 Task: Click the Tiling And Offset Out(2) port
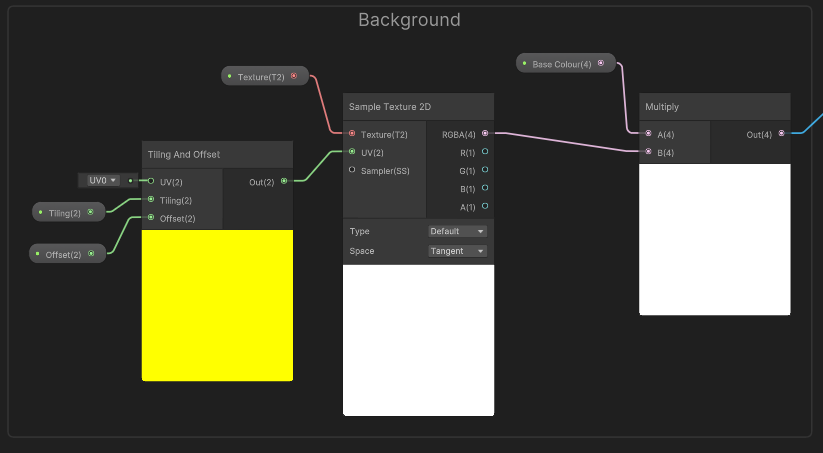(284, 181)
